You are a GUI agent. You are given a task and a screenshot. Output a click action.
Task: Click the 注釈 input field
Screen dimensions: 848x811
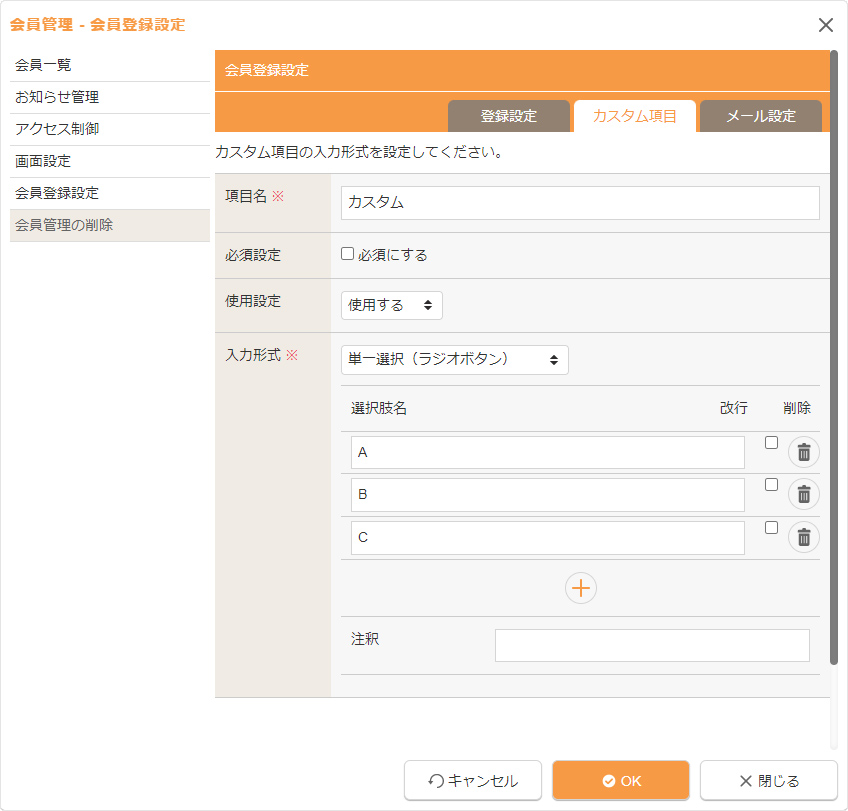pos(652,645)
